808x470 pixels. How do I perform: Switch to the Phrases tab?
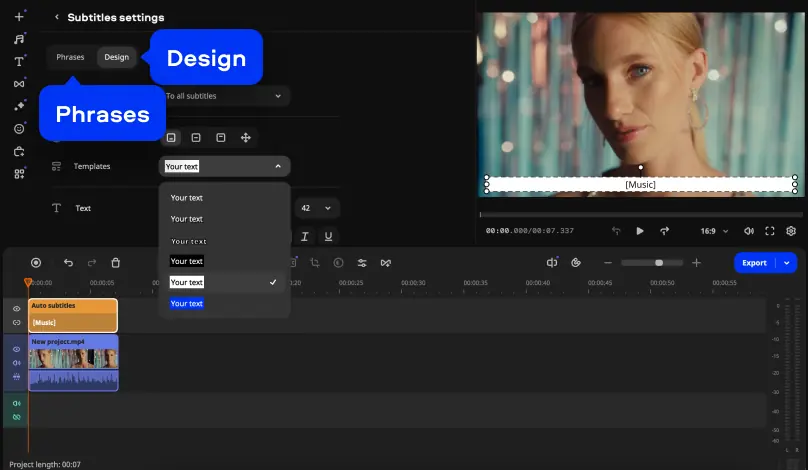[x=70, y=57]
